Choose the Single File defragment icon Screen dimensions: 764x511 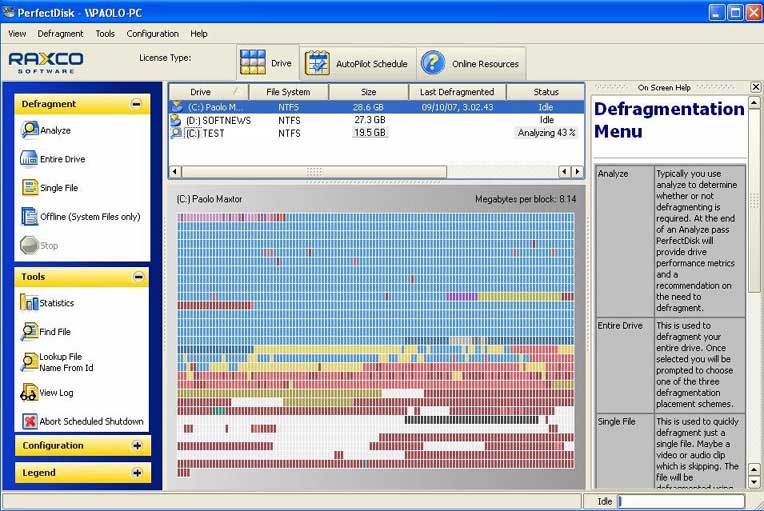pos(30,187)
